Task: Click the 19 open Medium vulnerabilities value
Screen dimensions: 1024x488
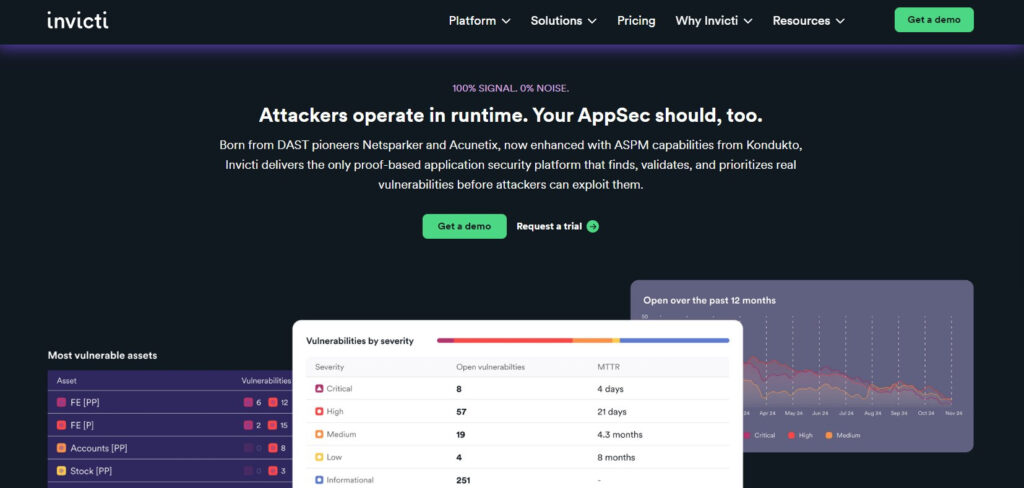Action: [460, 434]
